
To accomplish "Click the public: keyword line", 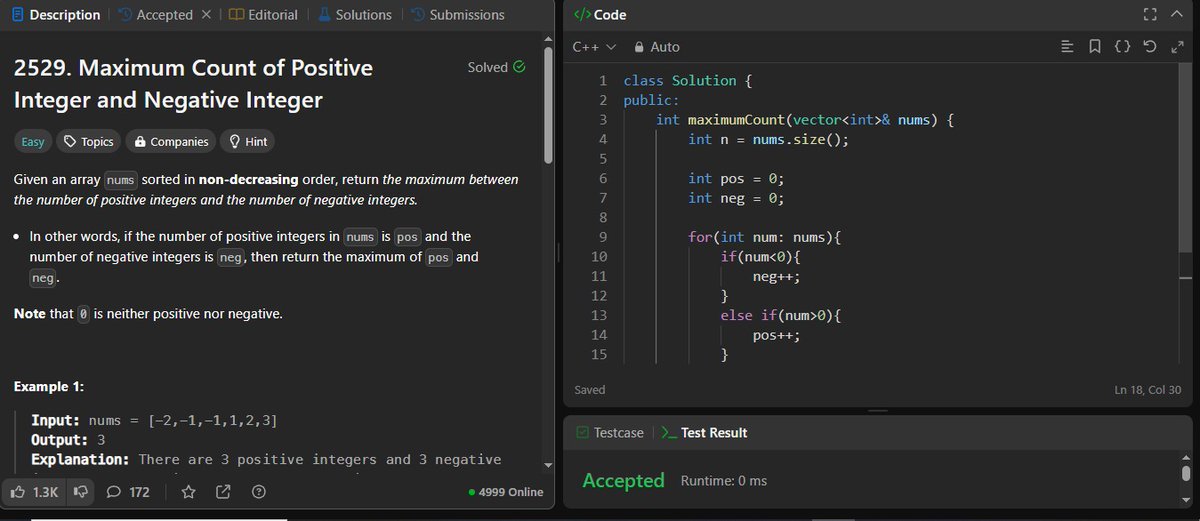I will click(651, 101).
